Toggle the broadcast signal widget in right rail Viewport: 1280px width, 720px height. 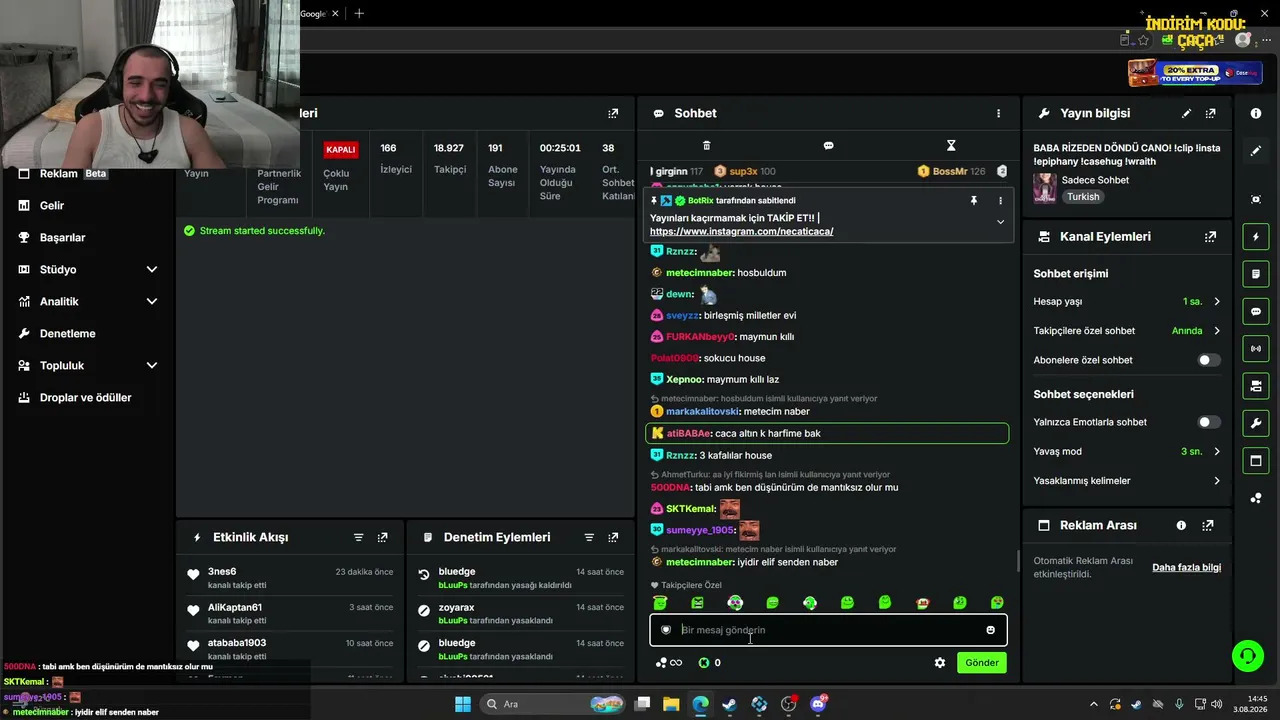point(1256,349)
